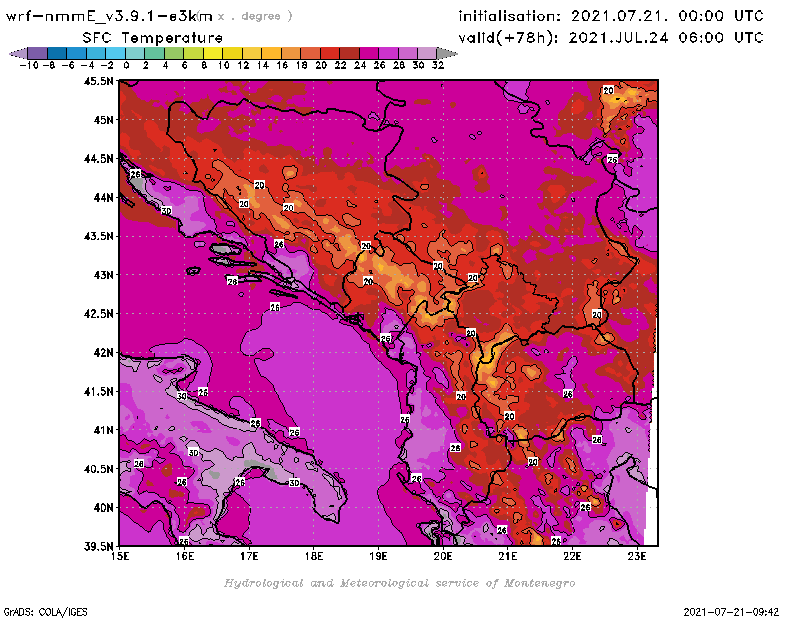
Task: Click the latitude label '41.5N'
Action: [98, 391]
